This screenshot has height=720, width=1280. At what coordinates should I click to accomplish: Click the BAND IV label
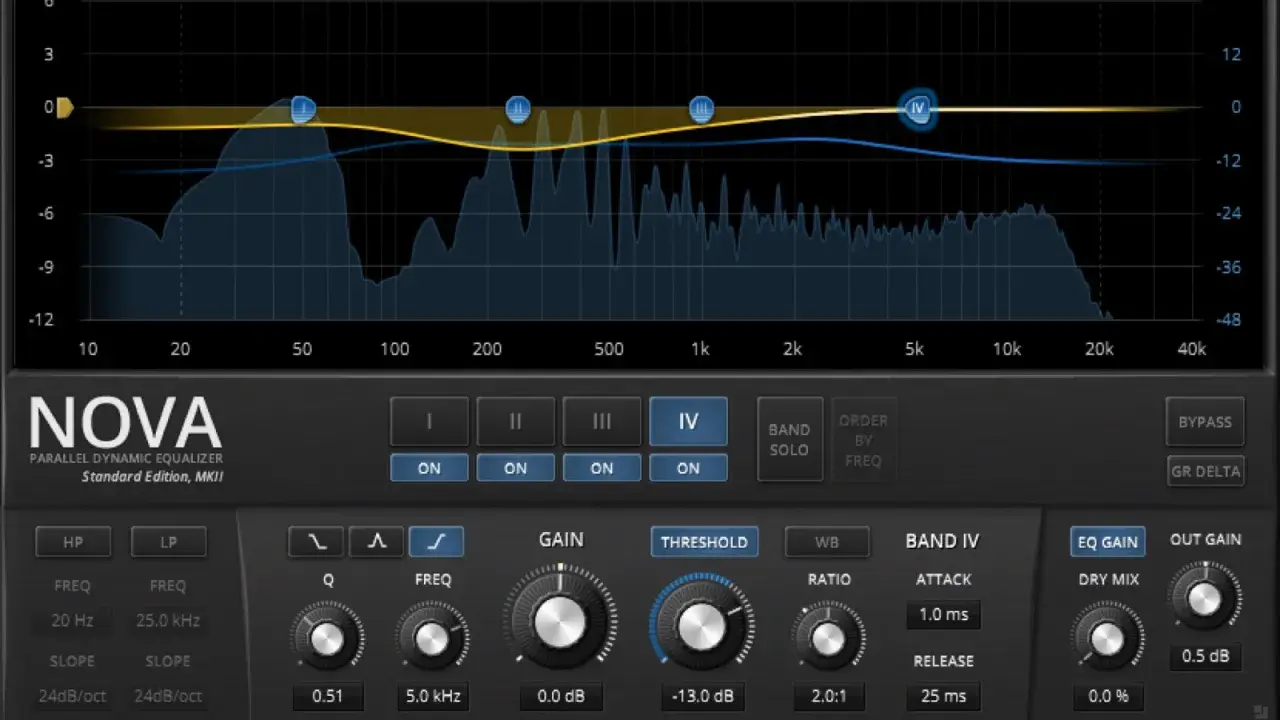(942, 541)
